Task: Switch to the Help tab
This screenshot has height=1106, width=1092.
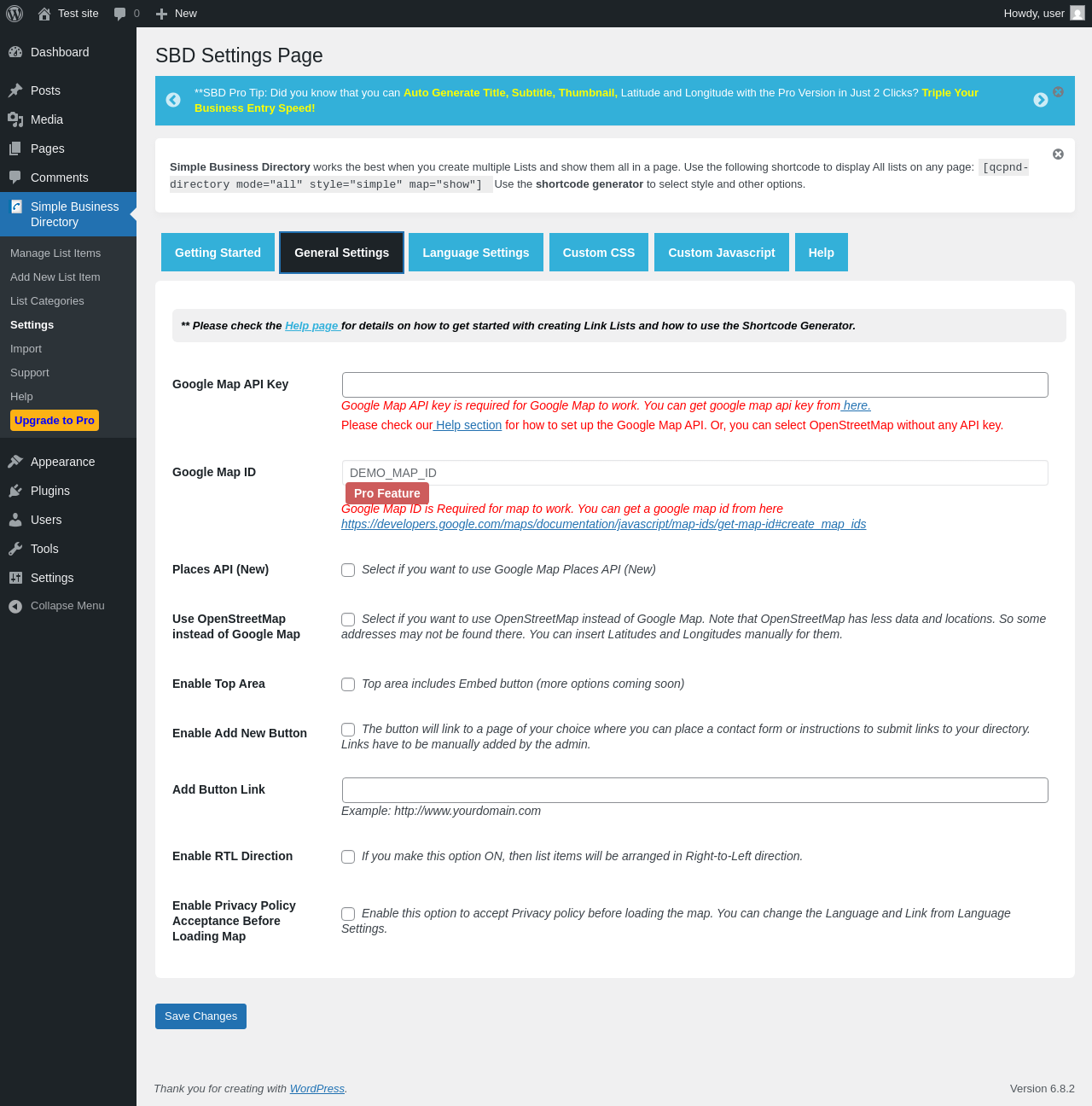Action: click(x=822, y=253)
